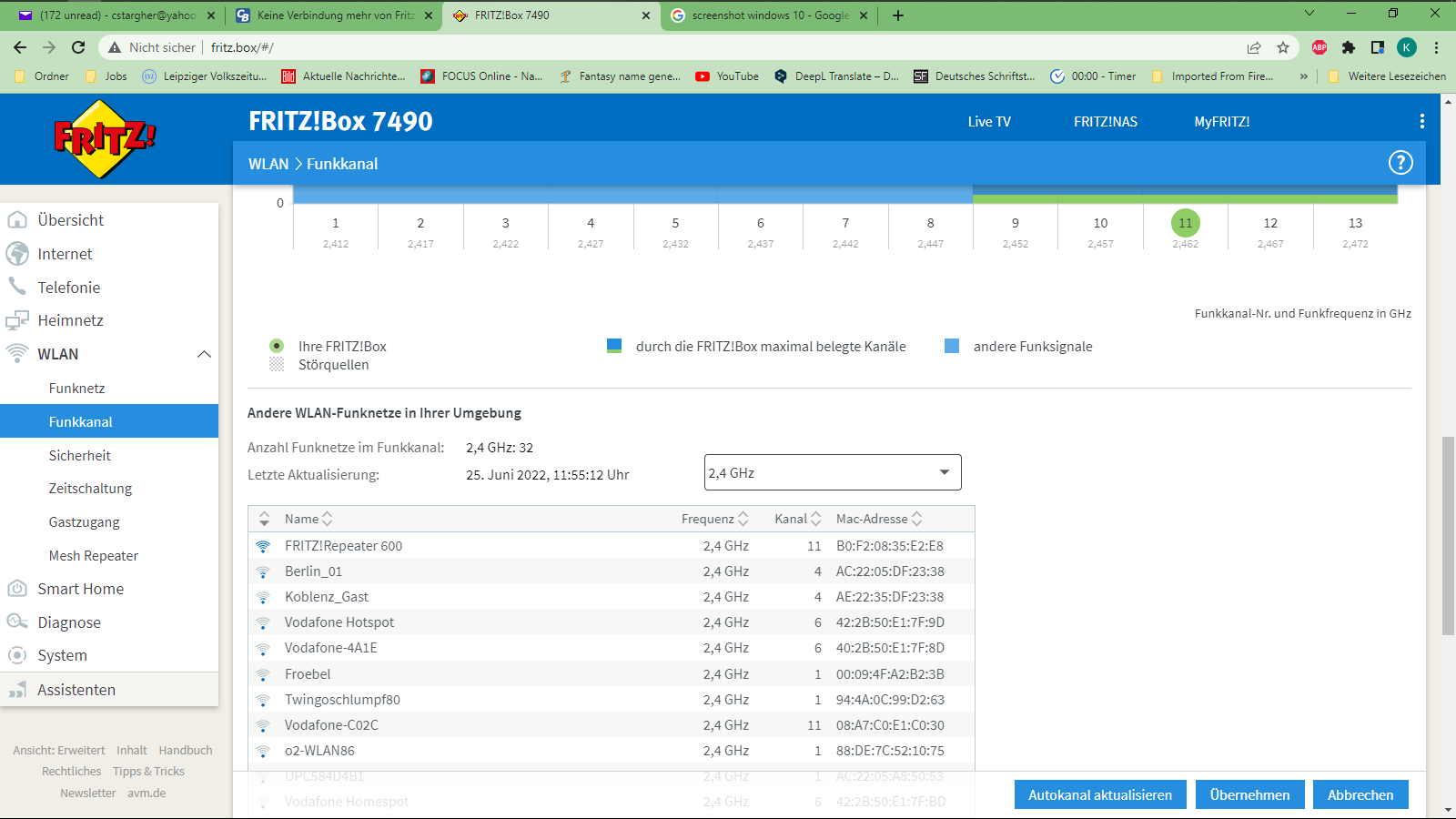The width and height of the screenshot is (1456, 819).
Task: Open the FRITZ!NAS link
Action: click(x=1106, y=121)
